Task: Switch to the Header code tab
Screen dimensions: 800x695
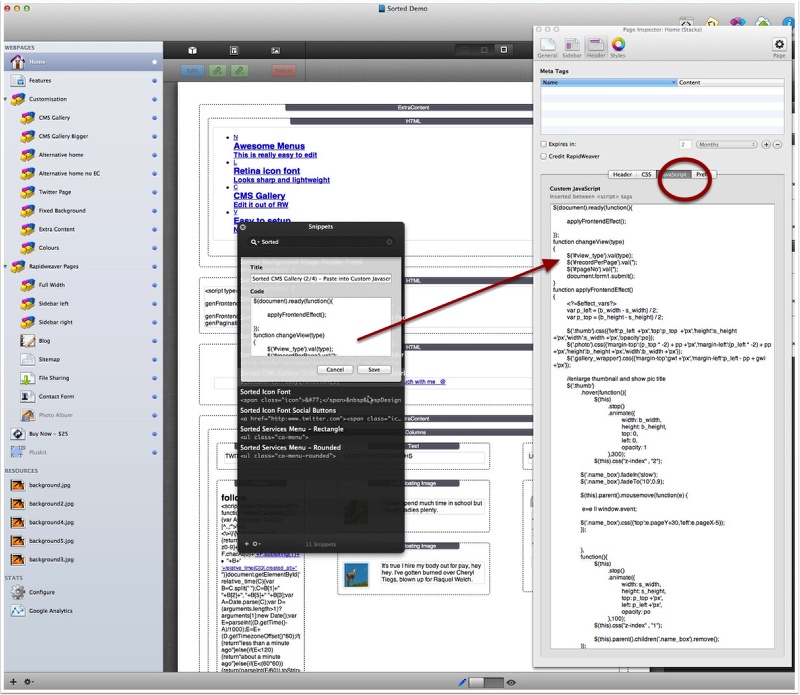Action: [x=622, y=175]
